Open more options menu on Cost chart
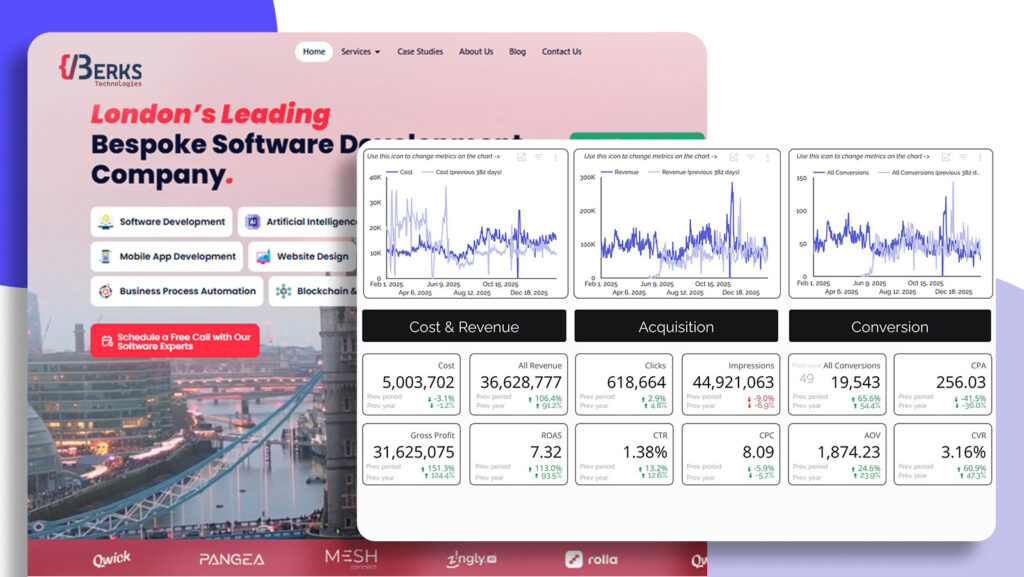1024x577 pixels. click(555, 157)
